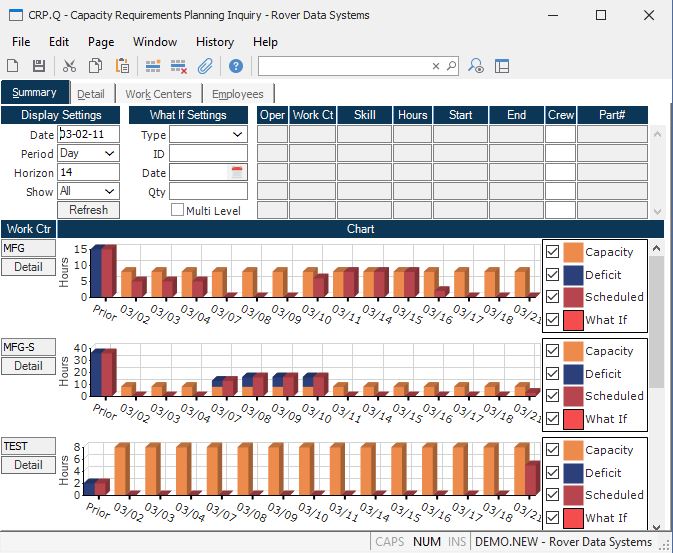
Task: Toggle Deficit checkbox for MFG-S chart
Action: (552, 374)
